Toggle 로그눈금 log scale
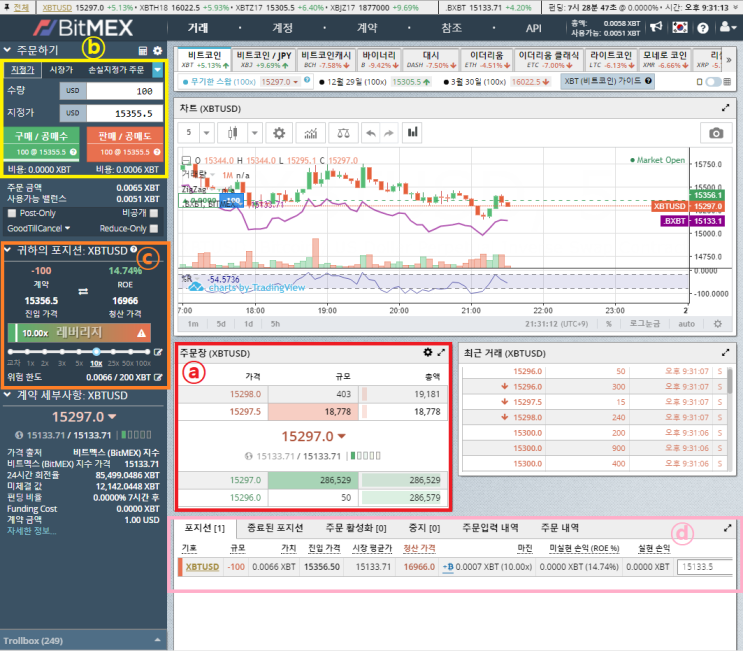The image size is (743, 651). 644,324
